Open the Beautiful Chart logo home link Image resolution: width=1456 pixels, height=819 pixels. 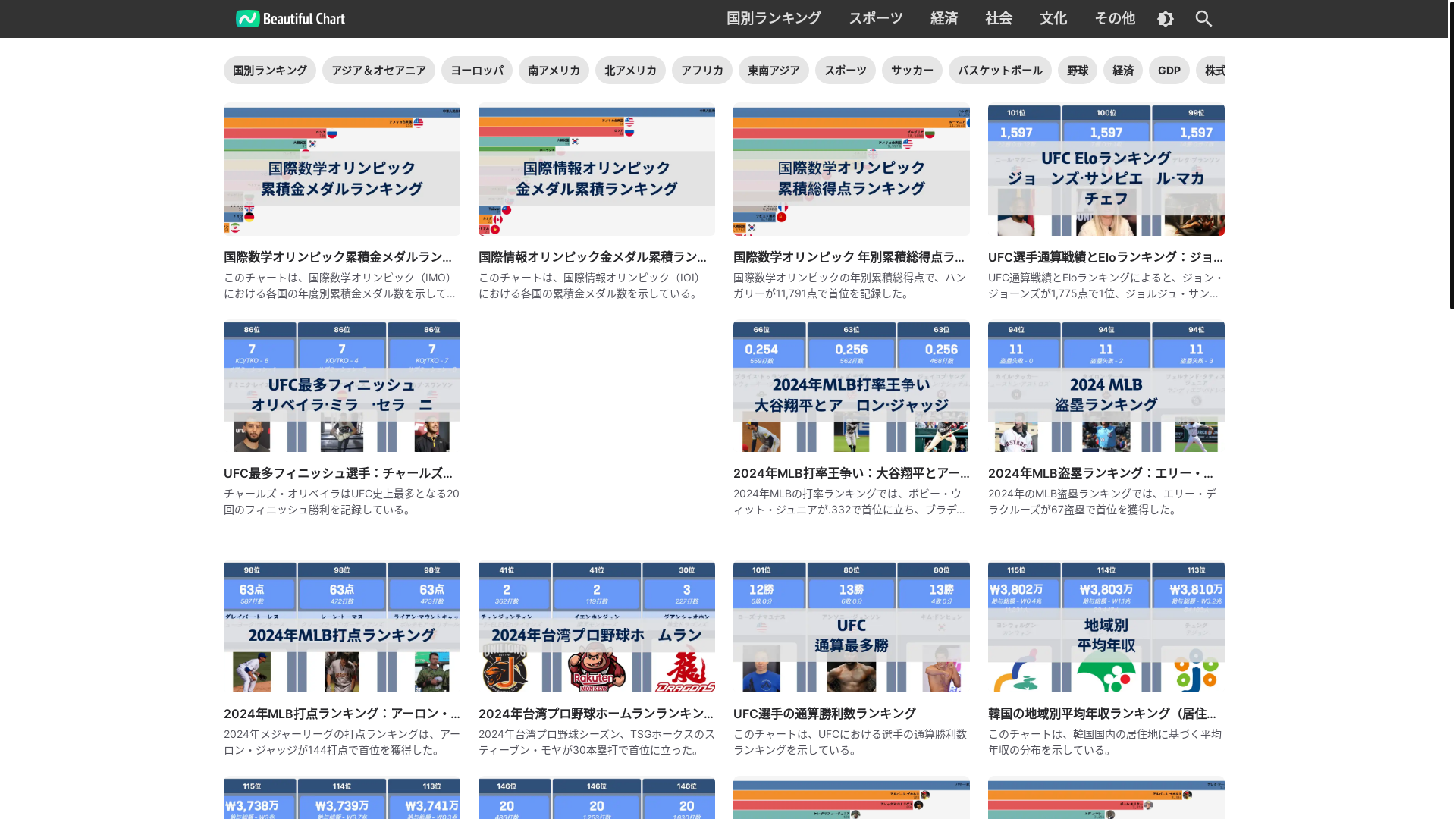click(x=290, y=19)
